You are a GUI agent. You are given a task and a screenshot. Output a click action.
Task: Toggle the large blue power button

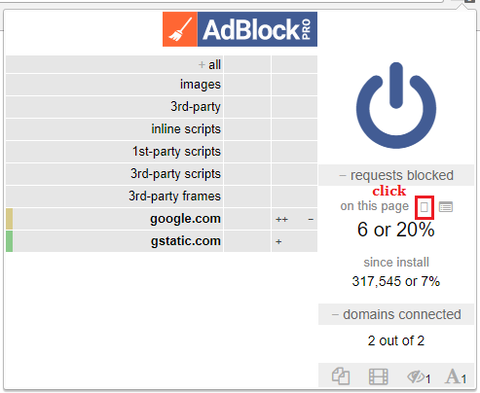[396, 105]
